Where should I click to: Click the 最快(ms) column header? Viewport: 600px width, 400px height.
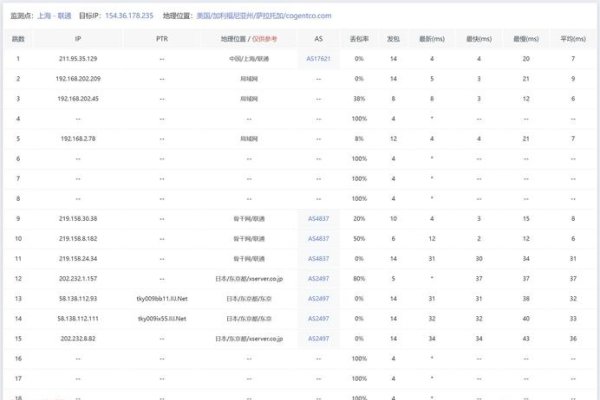pos(479,39)
